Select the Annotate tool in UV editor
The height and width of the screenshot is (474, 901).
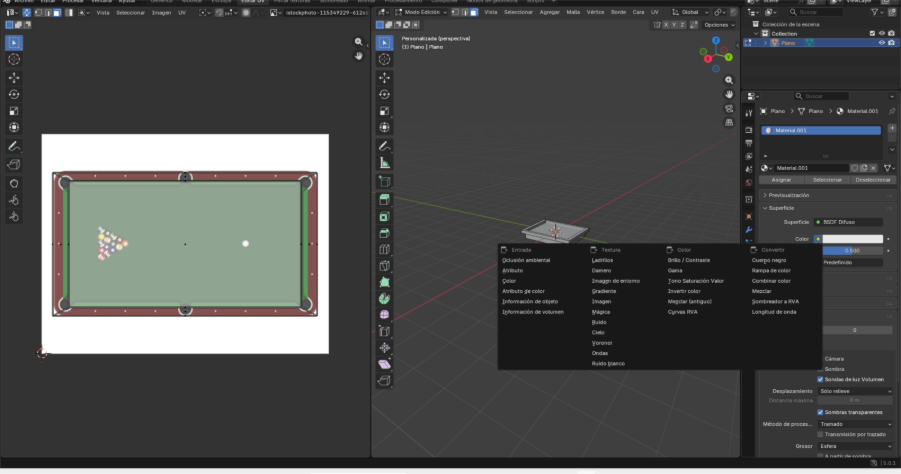click(x=14, y=146)
